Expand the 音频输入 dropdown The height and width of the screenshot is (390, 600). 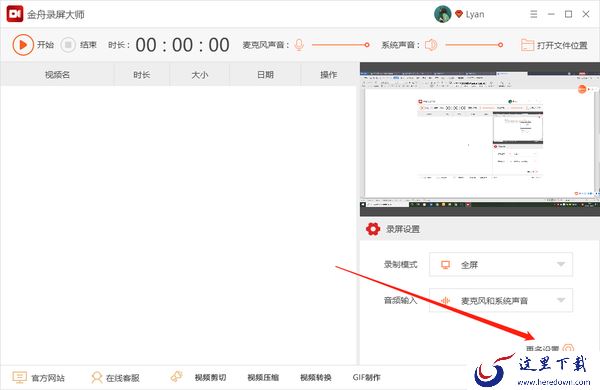click(501, 300)
